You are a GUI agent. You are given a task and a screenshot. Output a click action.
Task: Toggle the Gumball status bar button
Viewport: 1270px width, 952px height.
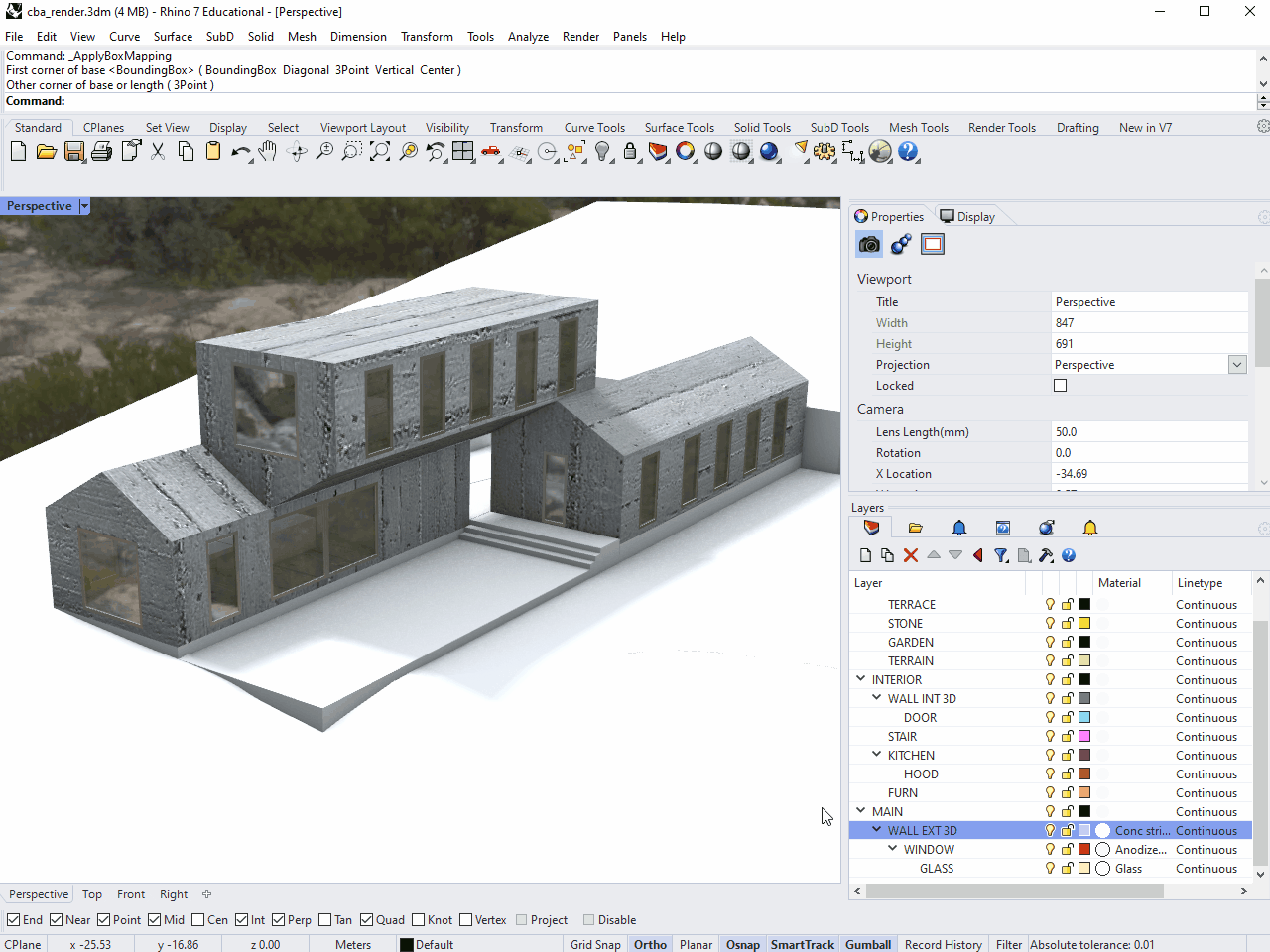(x=867, y=944)
